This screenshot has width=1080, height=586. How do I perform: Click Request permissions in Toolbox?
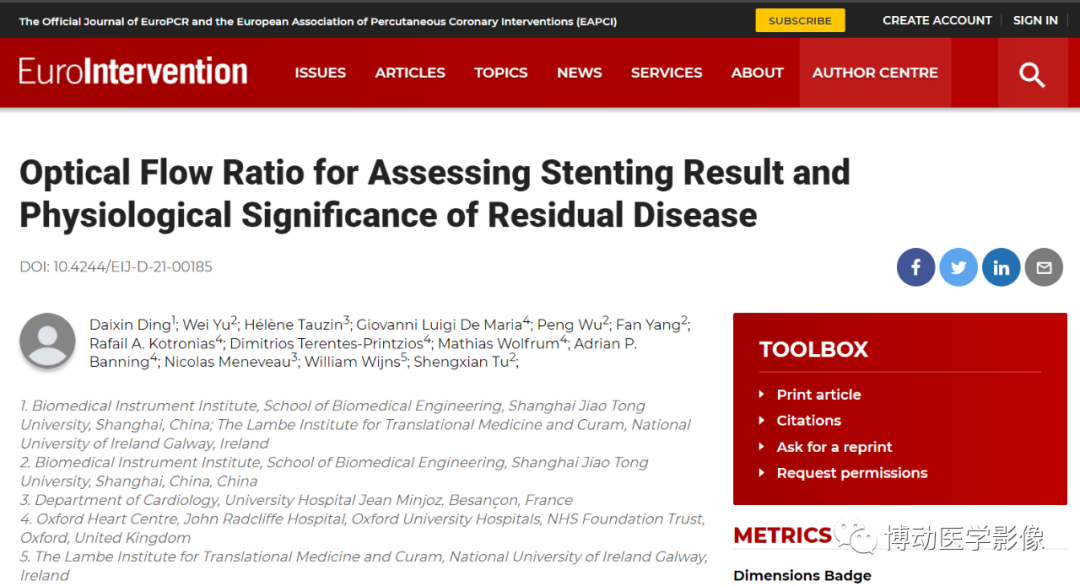851,473
